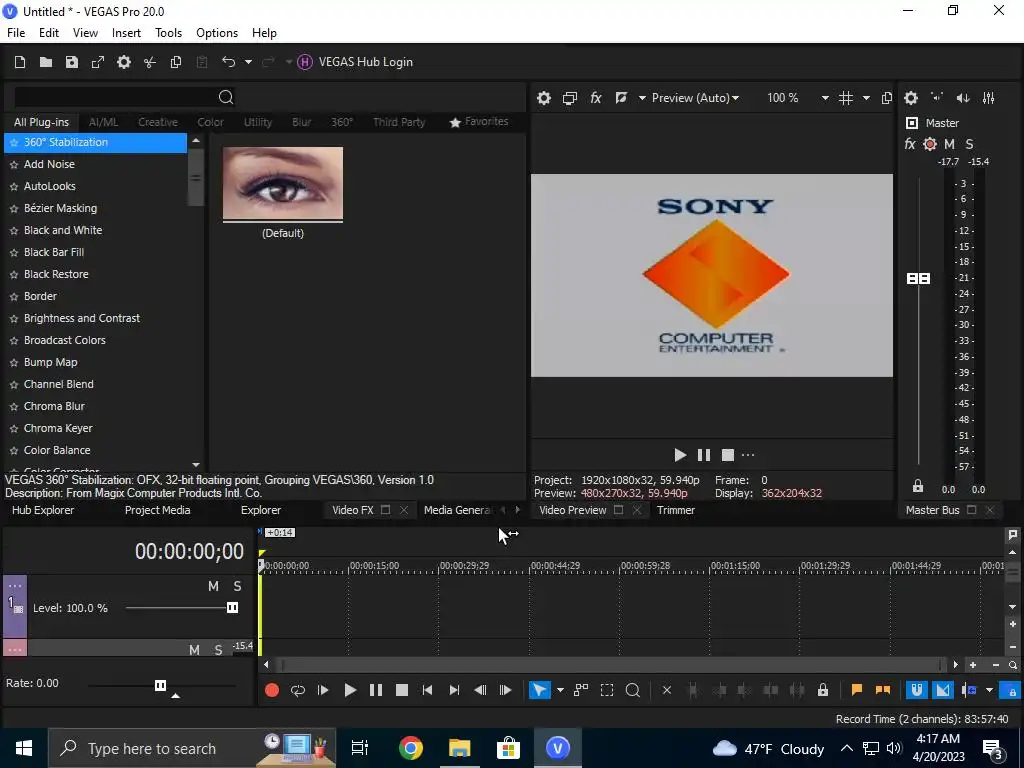Open File Explorer from the taskbar

coord(460,748)
